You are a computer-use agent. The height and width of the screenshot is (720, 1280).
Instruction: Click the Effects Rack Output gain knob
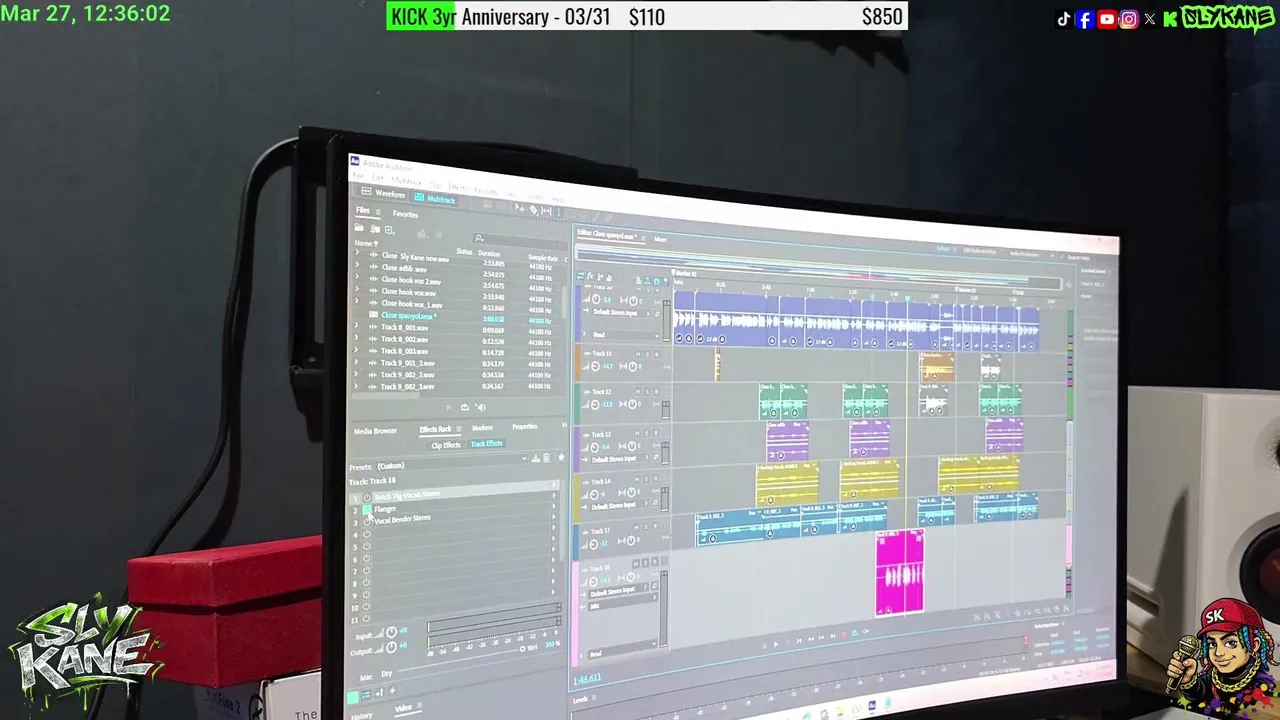click(391, 647)
